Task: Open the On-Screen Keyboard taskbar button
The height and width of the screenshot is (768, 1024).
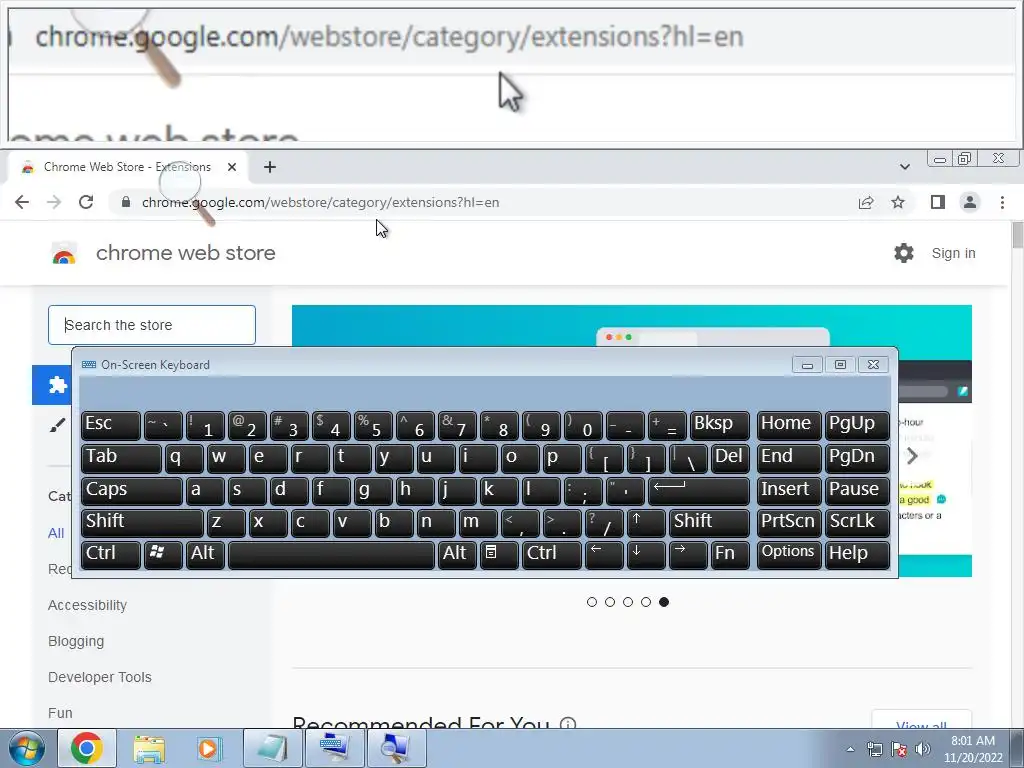Action: pos(335,748)
